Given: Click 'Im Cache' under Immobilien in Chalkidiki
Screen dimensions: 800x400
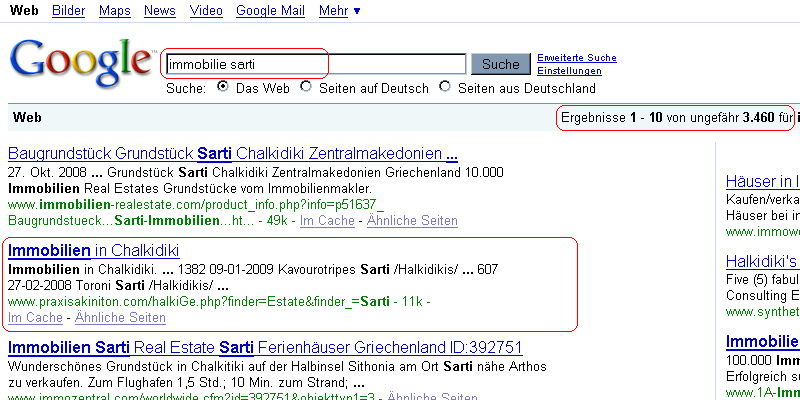Looking at the screenshot, I should tap(34, 318).
